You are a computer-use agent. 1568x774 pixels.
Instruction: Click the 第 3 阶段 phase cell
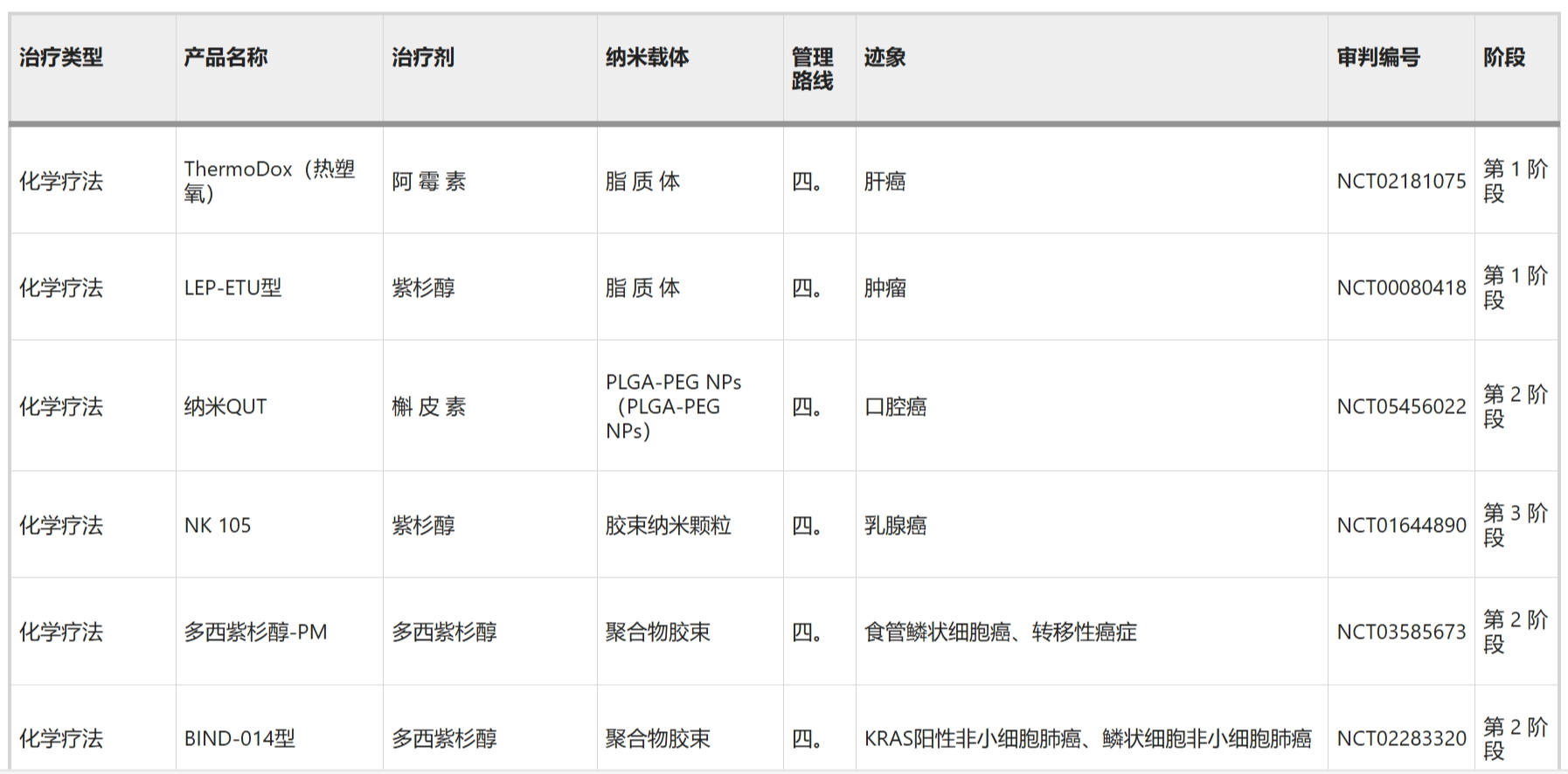1516,525
